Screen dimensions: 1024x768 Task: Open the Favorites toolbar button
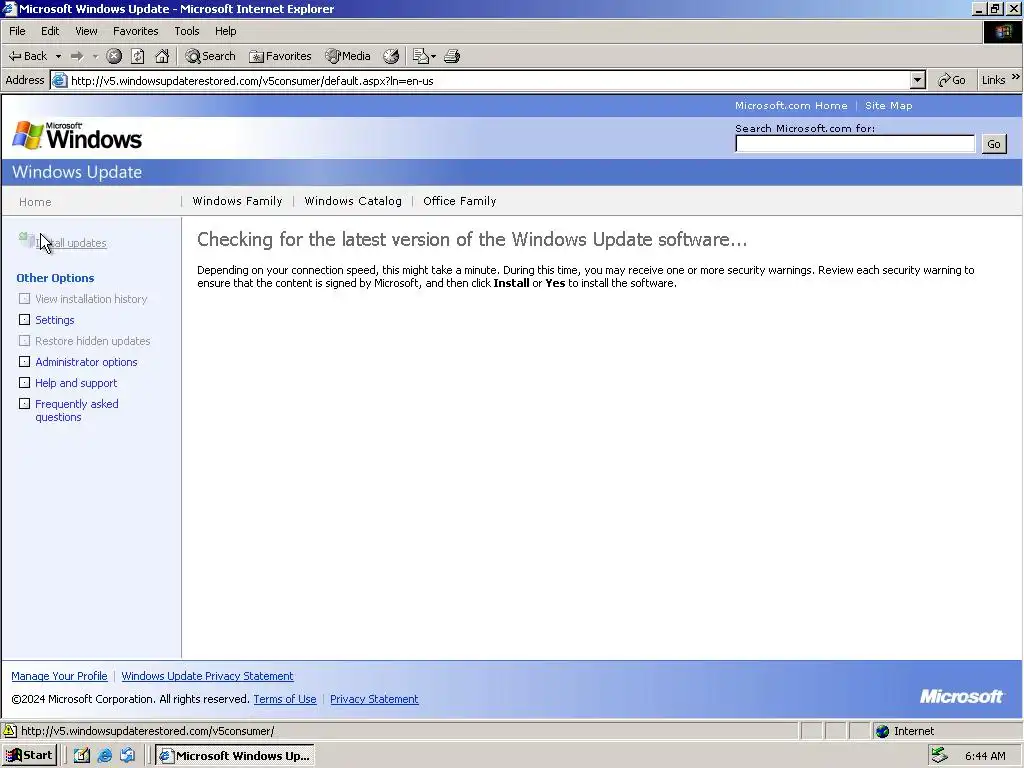[281, 56]
